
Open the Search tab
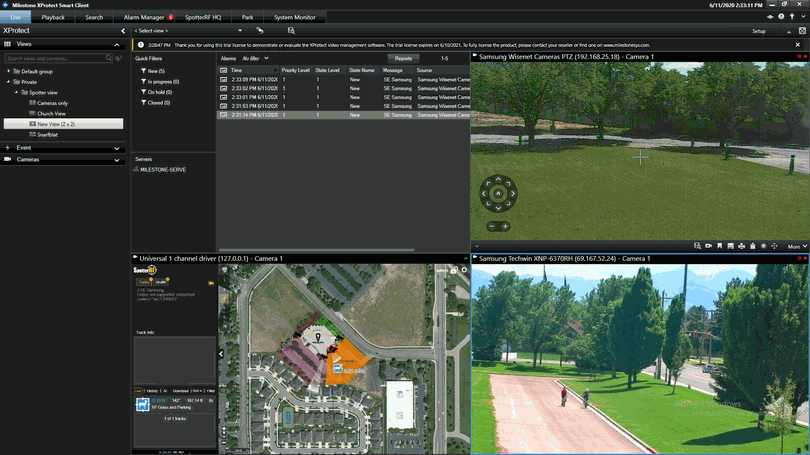94,17
